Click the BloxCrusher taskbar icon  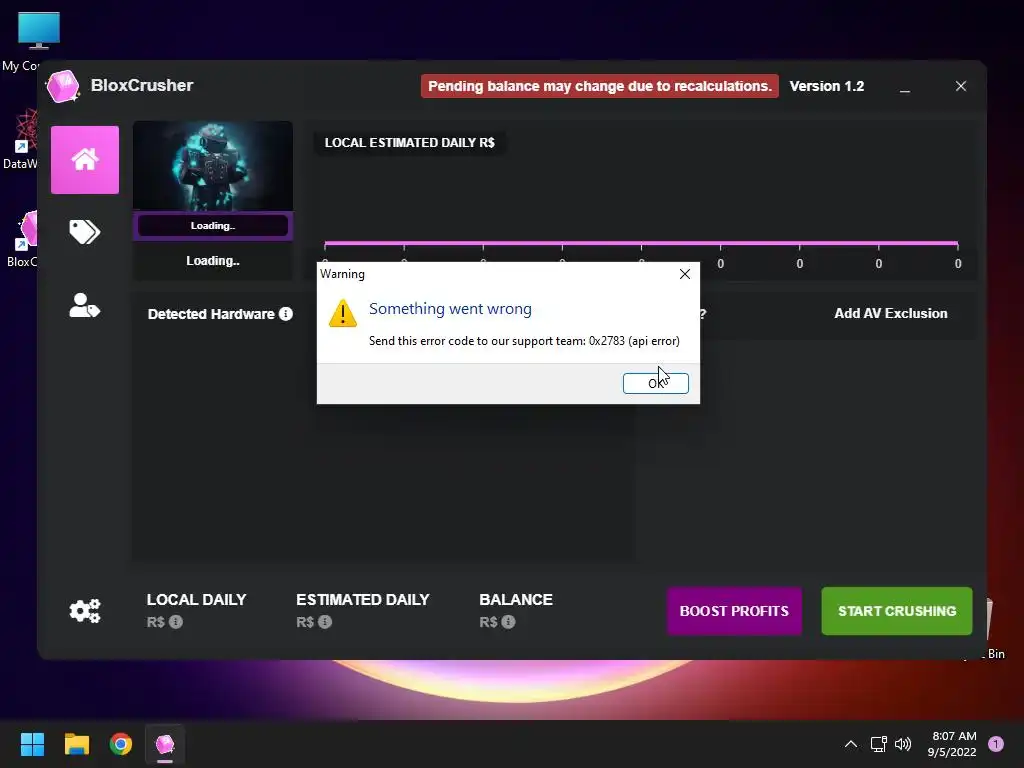point(165,744)
